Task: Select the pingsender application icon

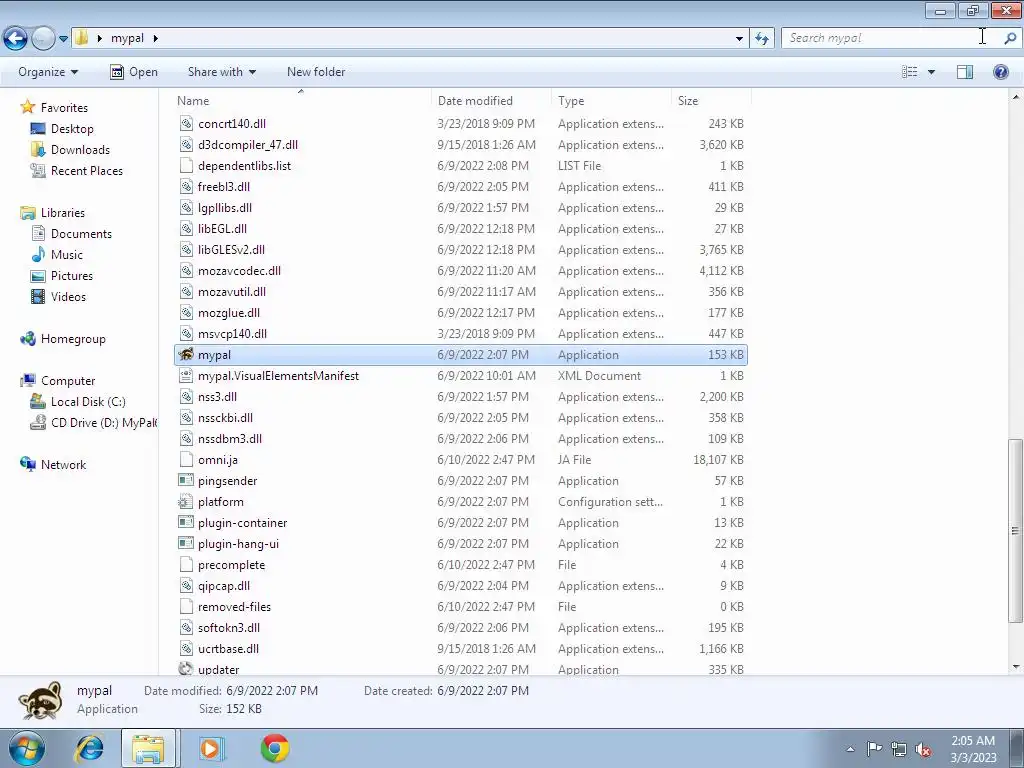Action: pos(186,481)
